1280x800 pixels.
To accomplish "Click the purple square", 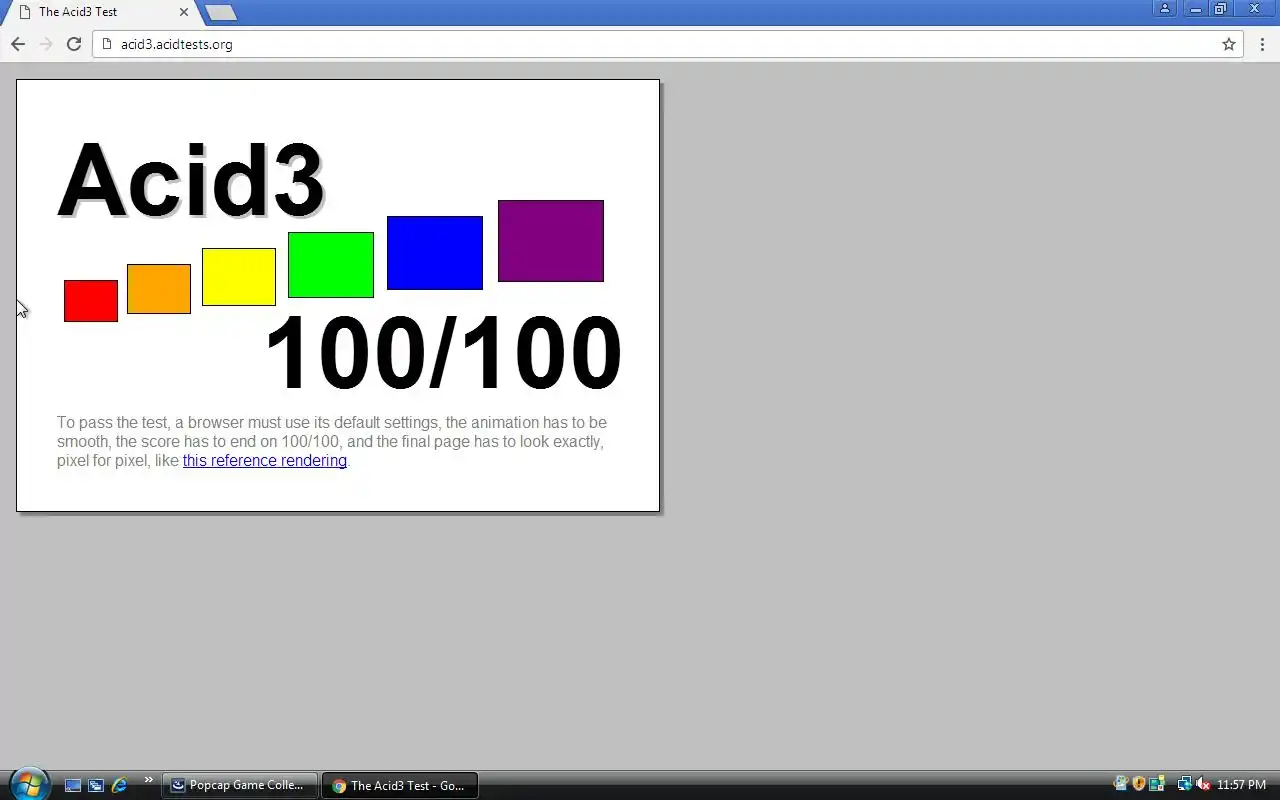I will point(551,241).
